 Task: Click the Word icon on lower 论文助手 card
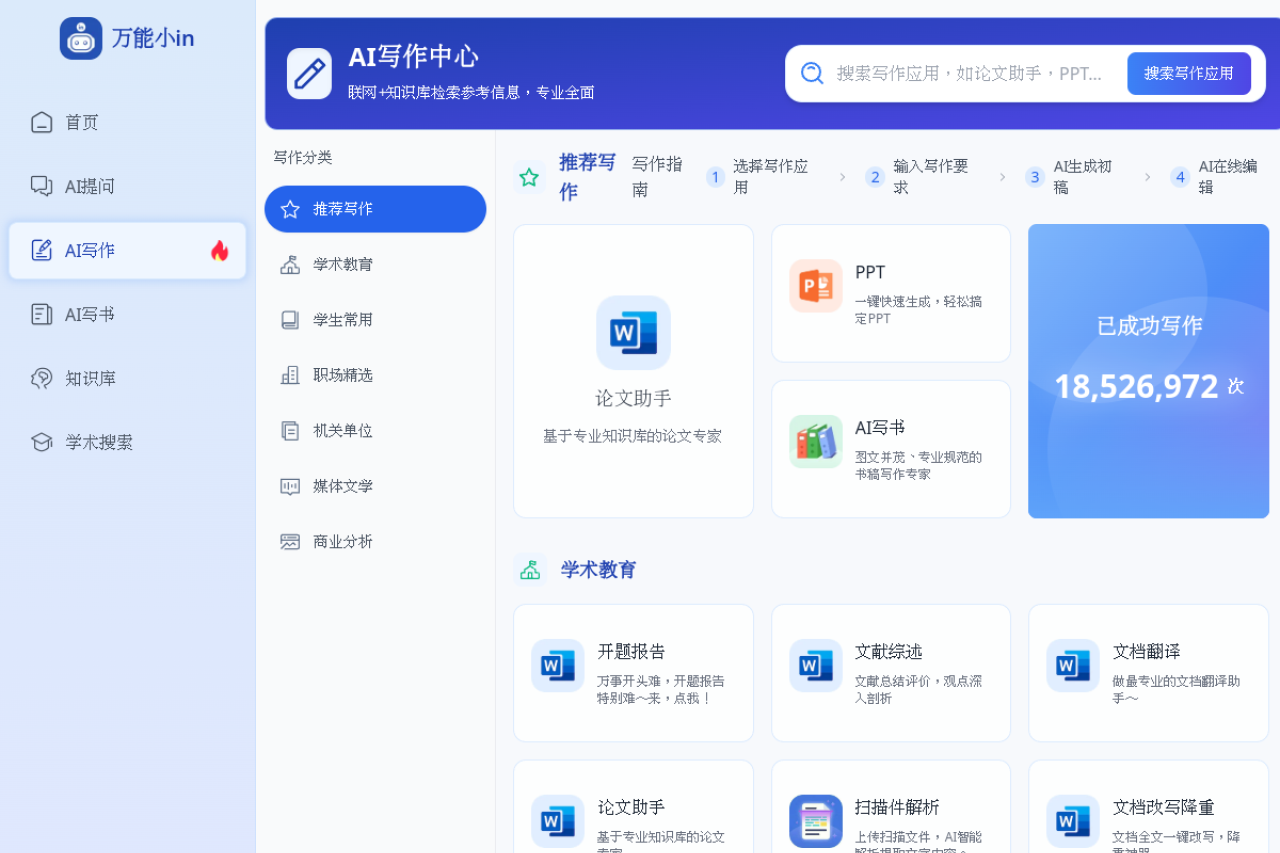[557, 821]
